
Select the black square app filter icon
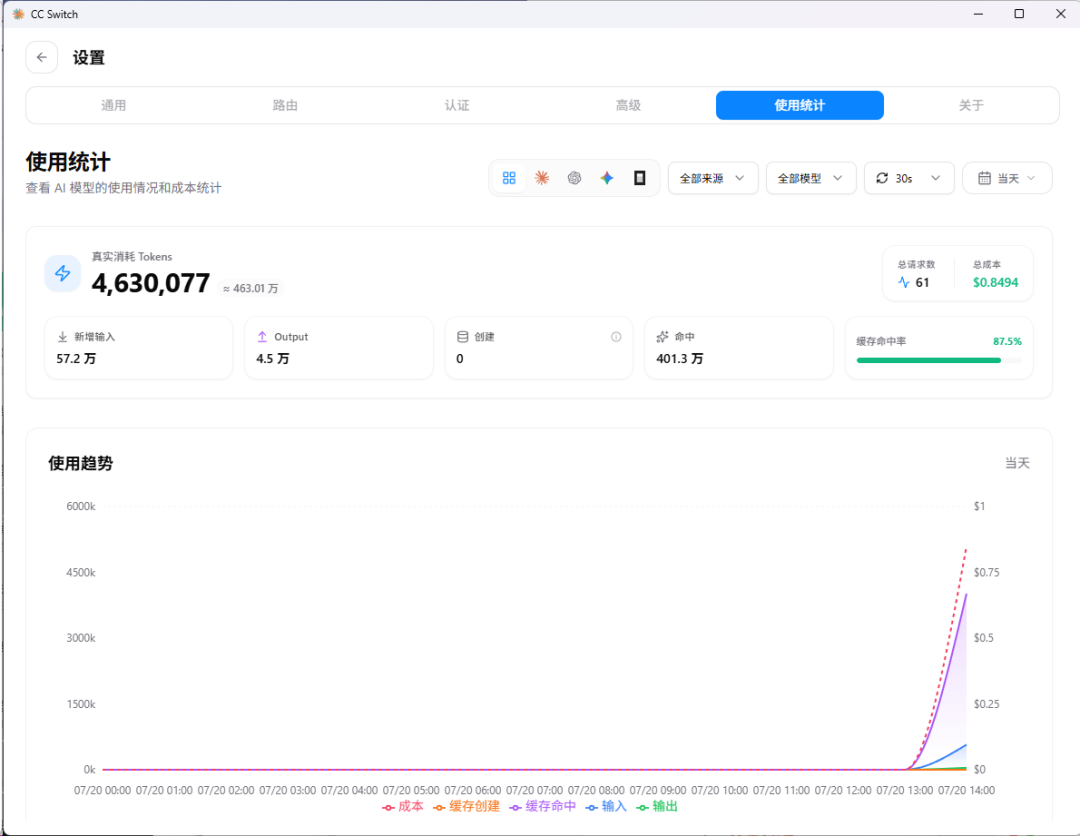[639, 178]
